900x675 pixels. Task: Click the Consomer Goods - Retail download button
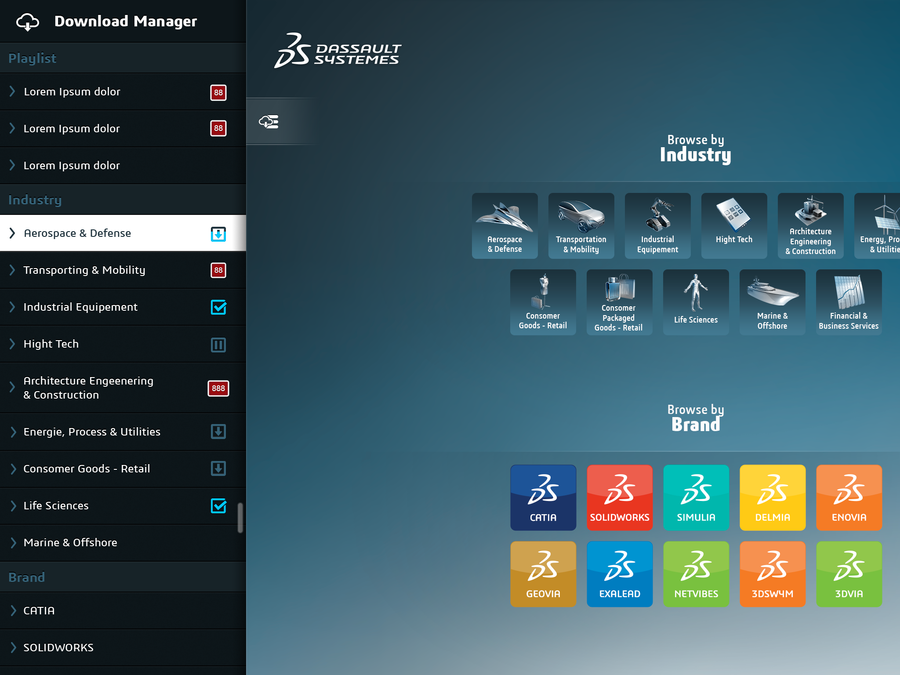pos(218,469)
